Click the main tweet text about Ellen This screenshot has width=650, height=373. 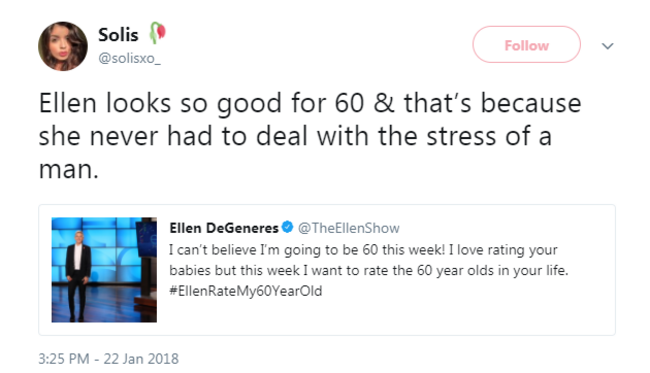pos(310,136)
